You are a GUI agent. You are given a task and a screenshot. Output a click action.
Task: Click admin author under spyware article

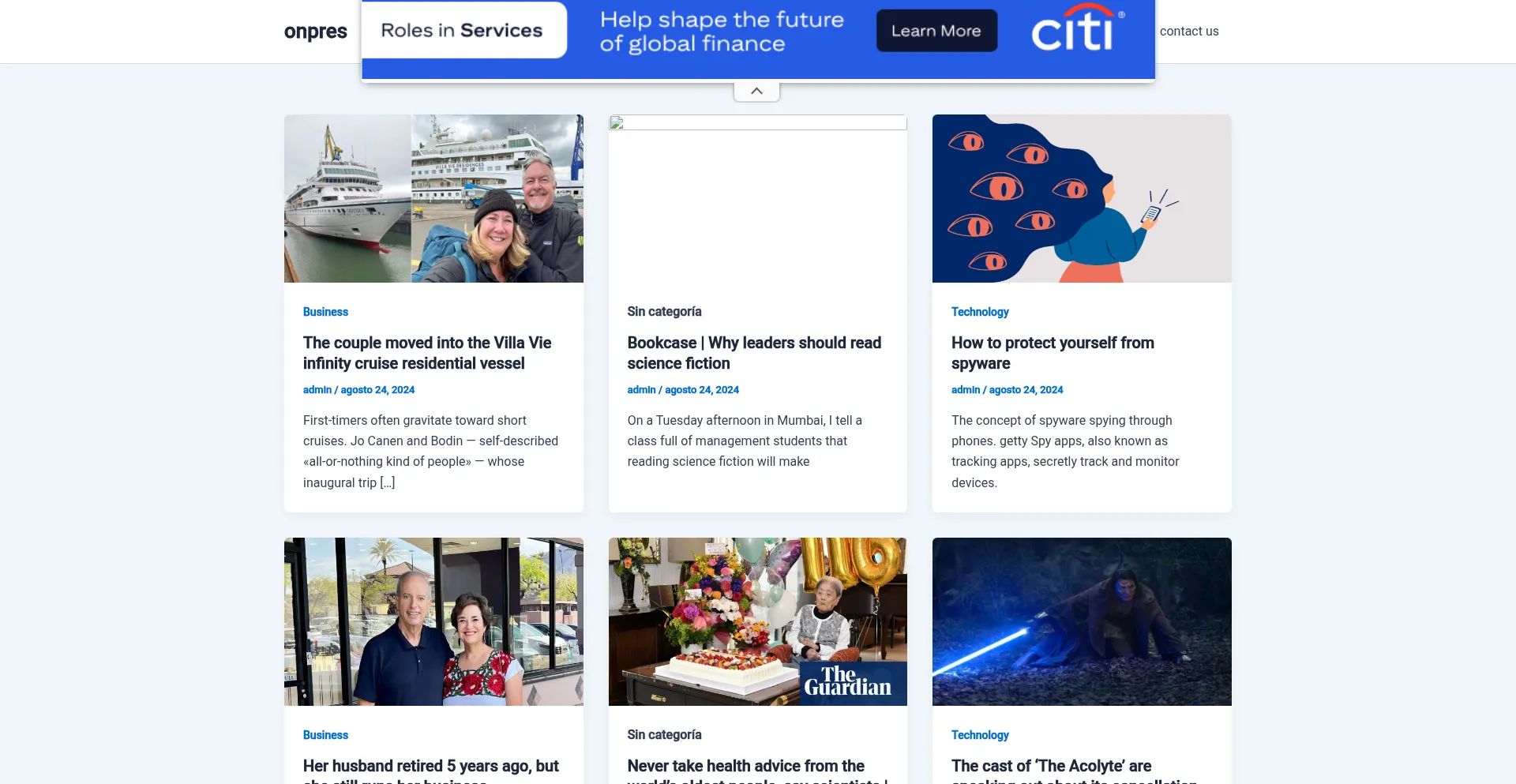pos(966,390)
